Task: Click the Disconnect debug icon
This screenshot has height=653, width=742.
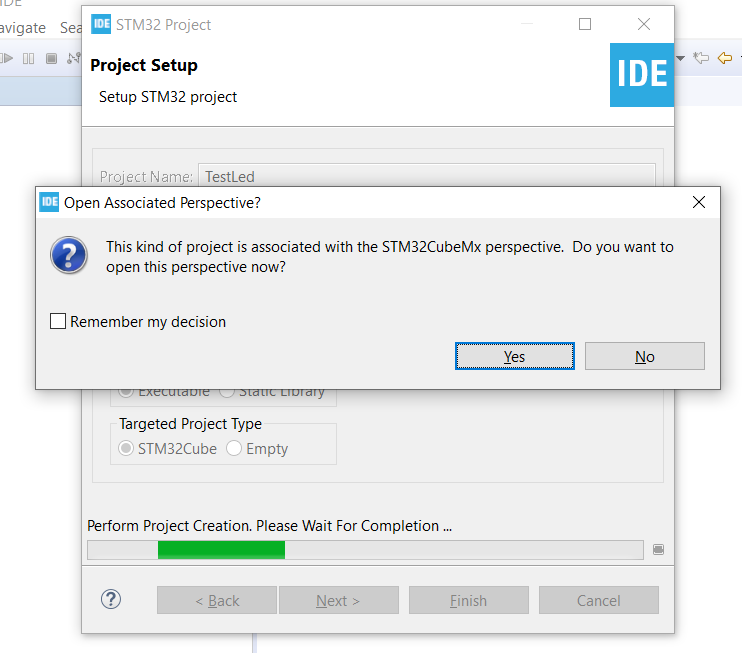Action: 74,58
